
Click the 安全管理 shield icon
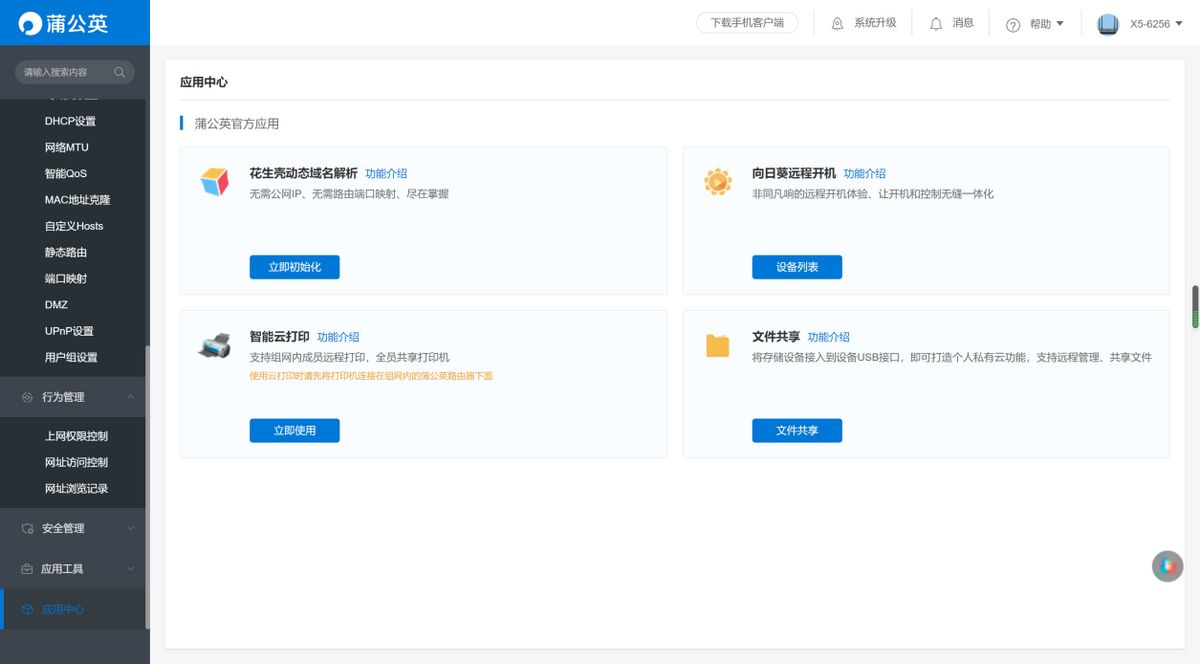[27, 528]
